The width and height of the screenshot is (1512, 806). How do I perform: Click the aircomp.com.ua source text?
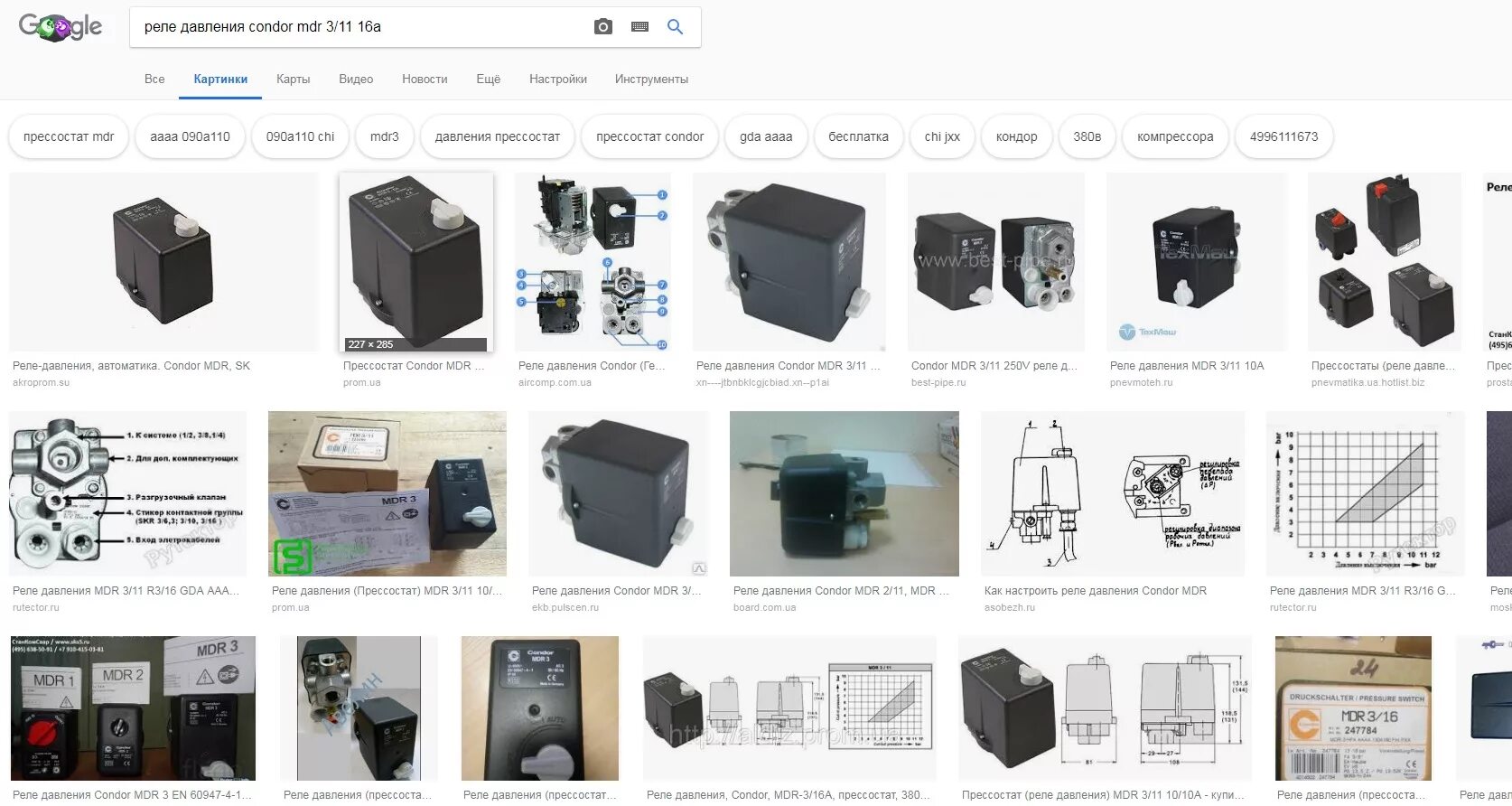[x=555, y=383]
